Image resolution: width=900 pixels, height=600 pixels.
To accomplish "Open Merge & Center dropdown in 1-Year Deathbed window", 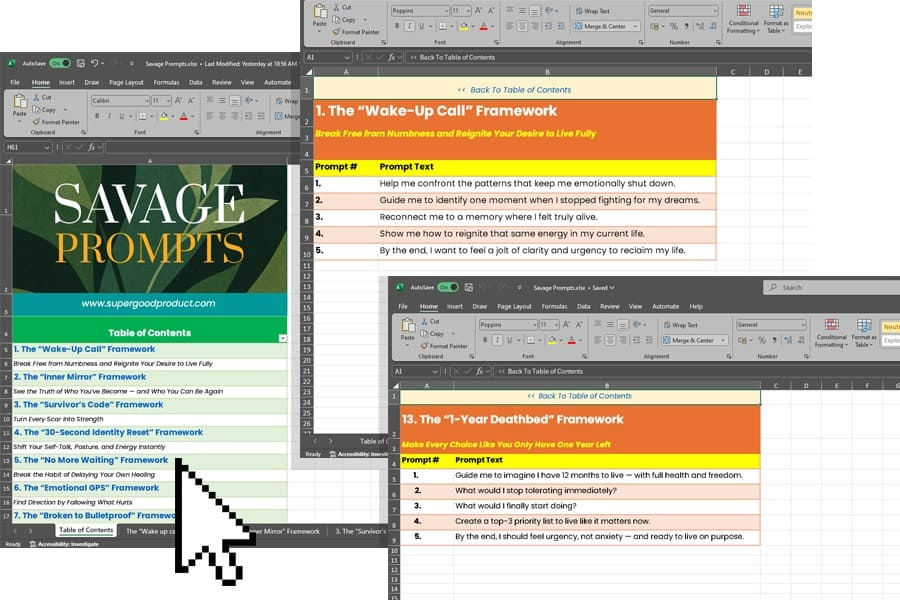I will 723,340.
